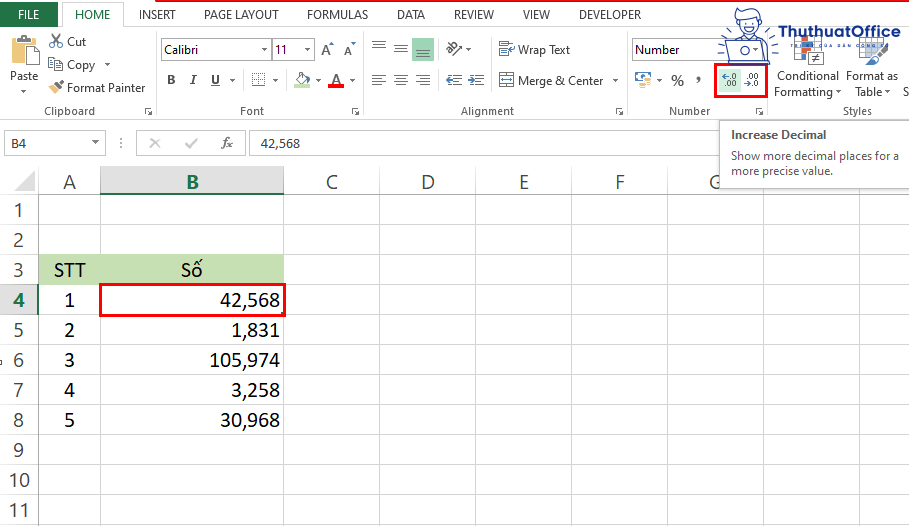
Task: Open the FILE tab
Action: 28,15
